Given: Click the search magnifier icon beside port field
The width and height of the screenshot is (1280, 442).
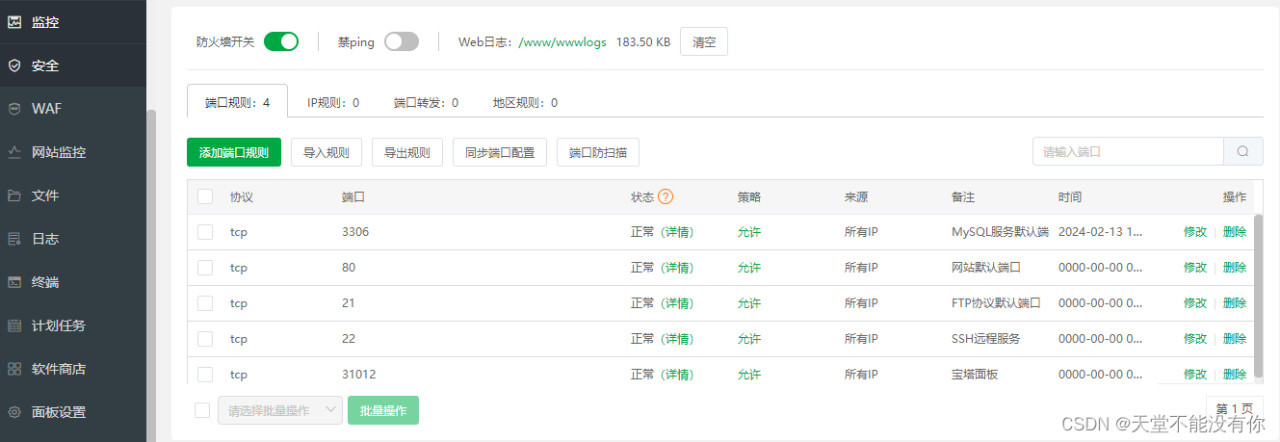Looking at the screenshot, I should point(1243,152).
